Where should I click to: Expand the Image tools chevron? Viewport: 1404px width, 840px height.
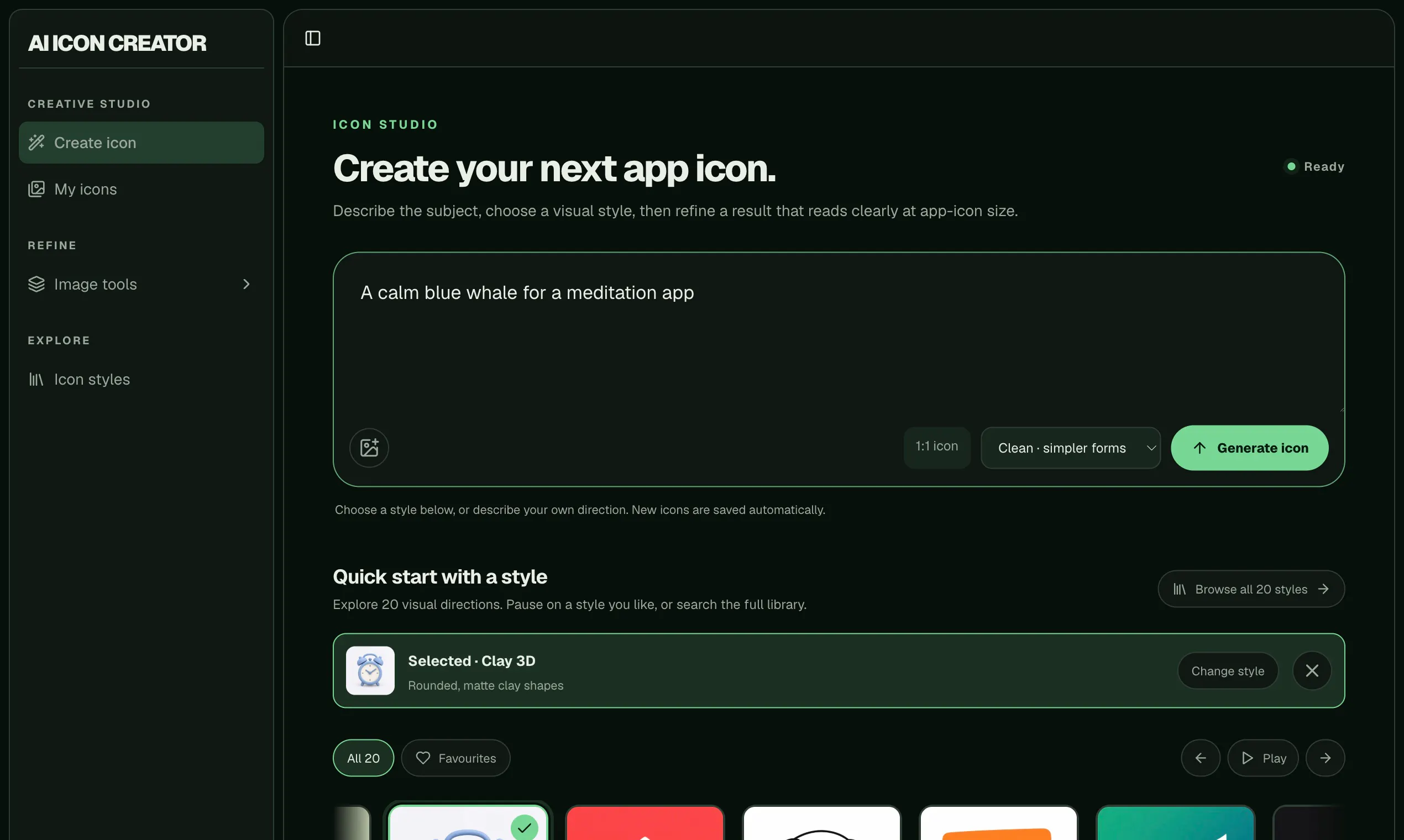[x=247, y=284]
